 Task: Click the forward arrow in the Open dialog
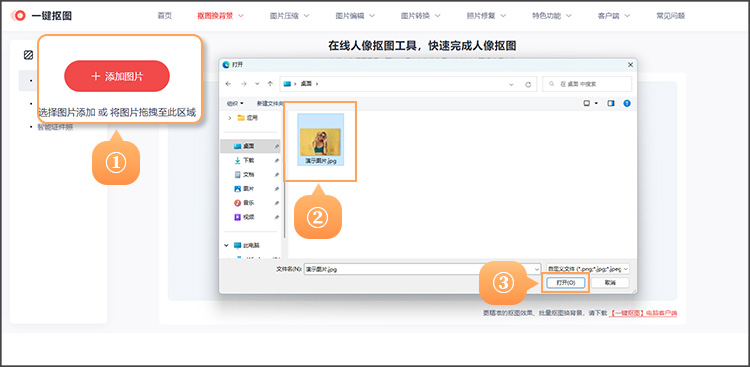coord(243,84)
